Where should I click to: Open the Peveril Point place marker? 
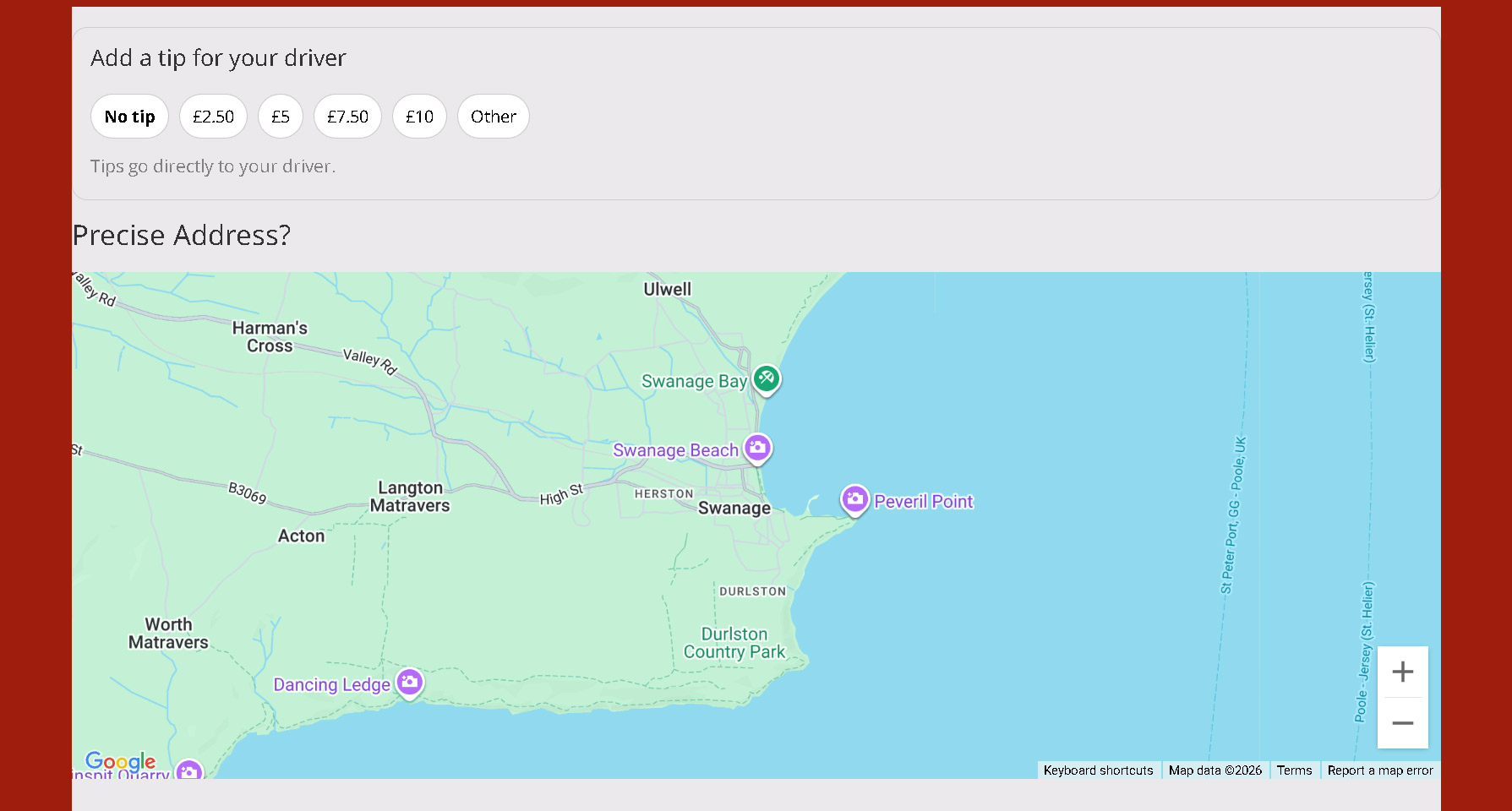[854, 499]
